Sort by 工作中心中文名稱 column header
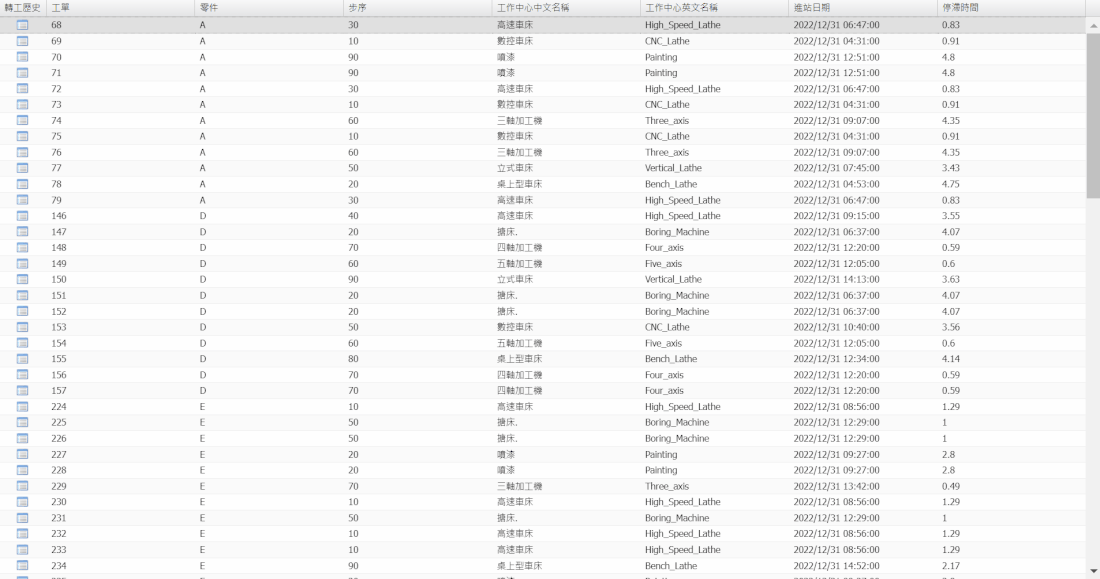 532,8
